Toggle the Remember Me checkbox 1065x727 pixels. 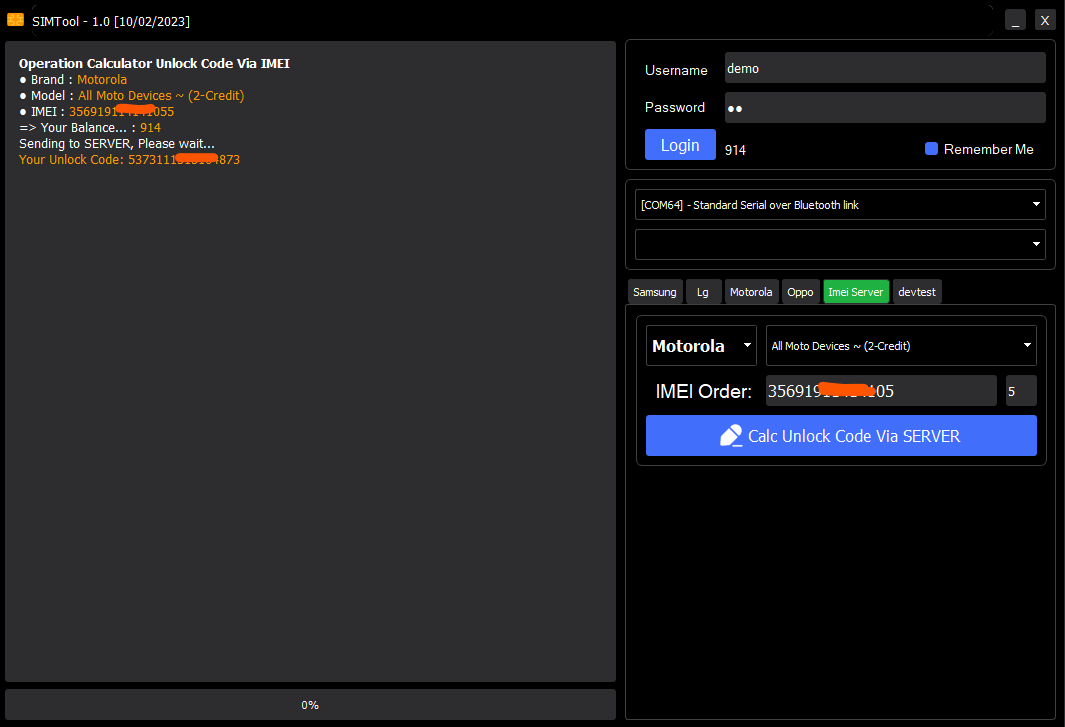click(x=931, y=149)
